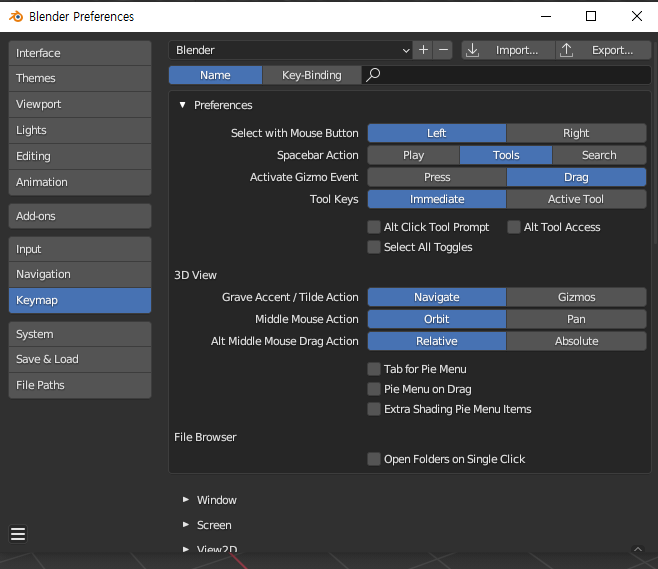The image size is (658, 569).
Task: Click the add keymap preset plus icon
Action: (x=423, y=50)
